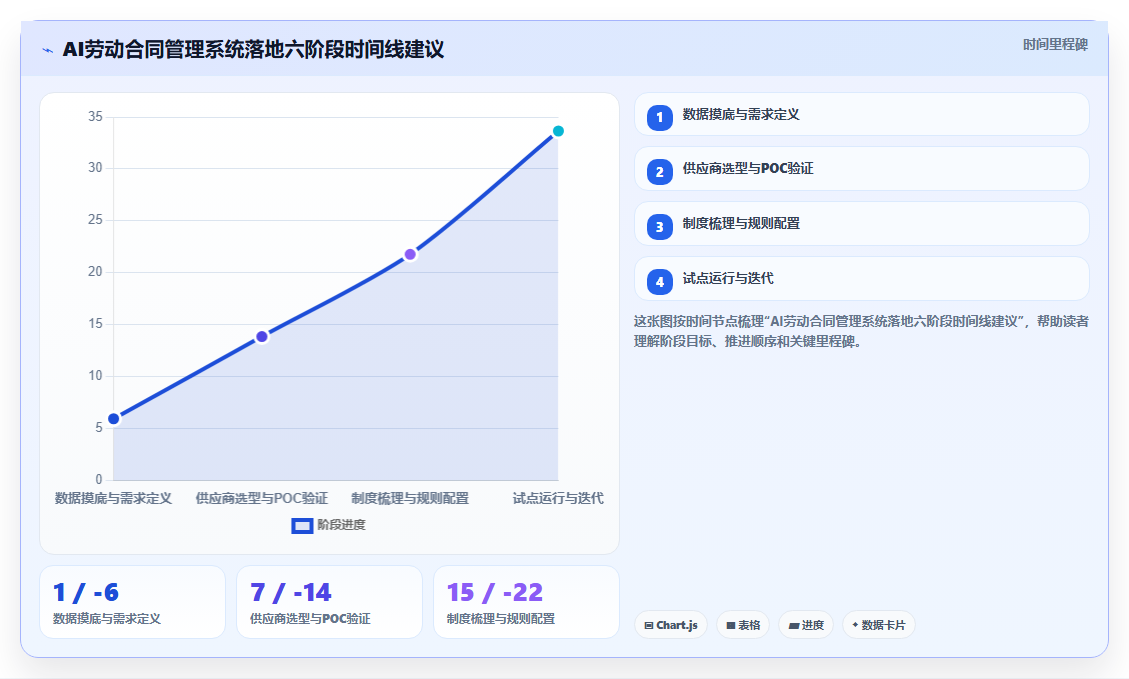Click the icon in the 进度 tag

793,626
